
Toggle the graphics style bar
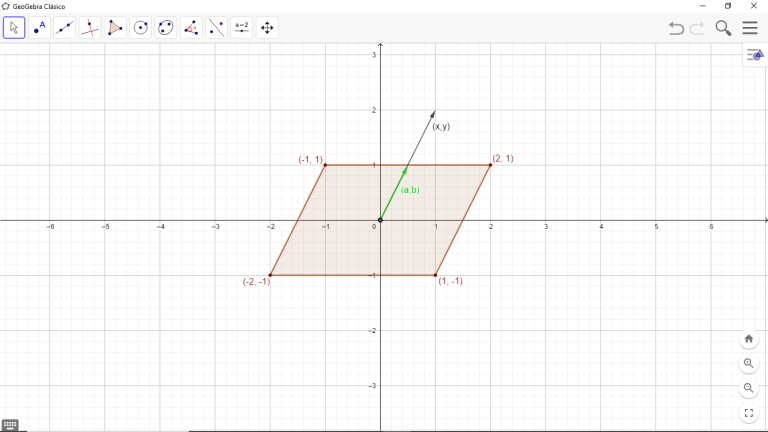[x=754, y=55]
